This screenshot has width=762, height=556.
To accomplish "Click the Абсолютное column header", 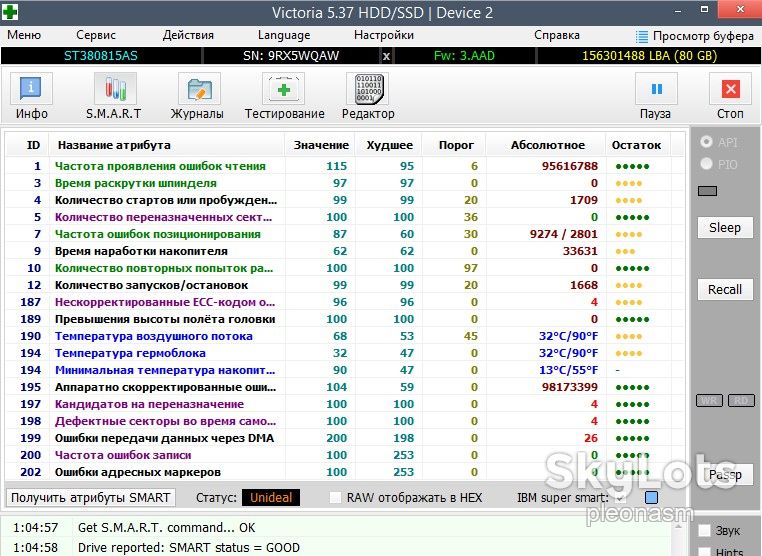I will 547,145.
